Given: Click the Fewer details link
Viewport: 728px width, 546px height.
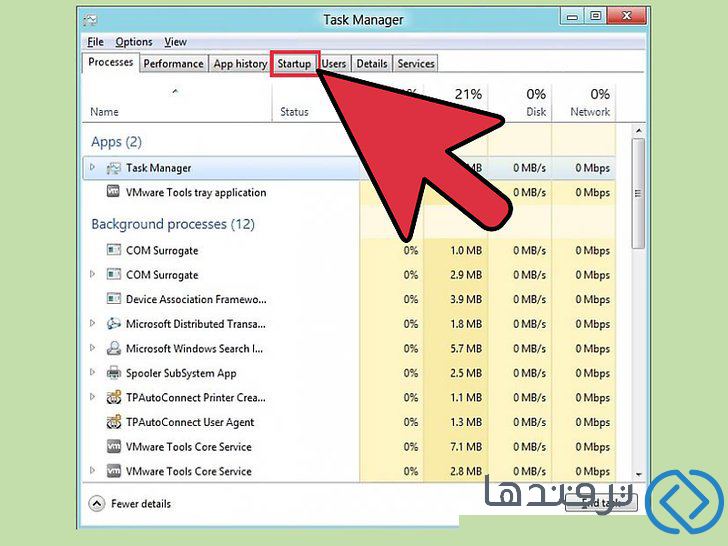Looking at the screenshot, I should coord(141,504).
